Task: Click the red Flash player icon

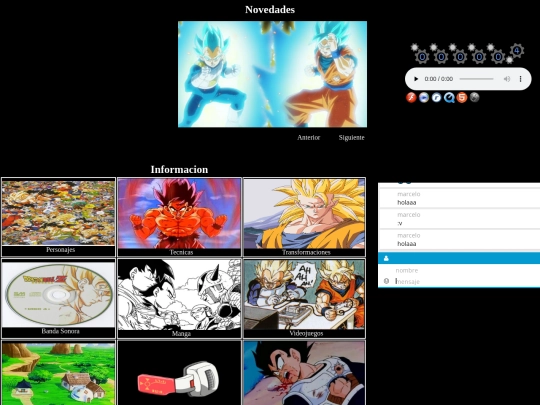Action: tap(411, 97)
